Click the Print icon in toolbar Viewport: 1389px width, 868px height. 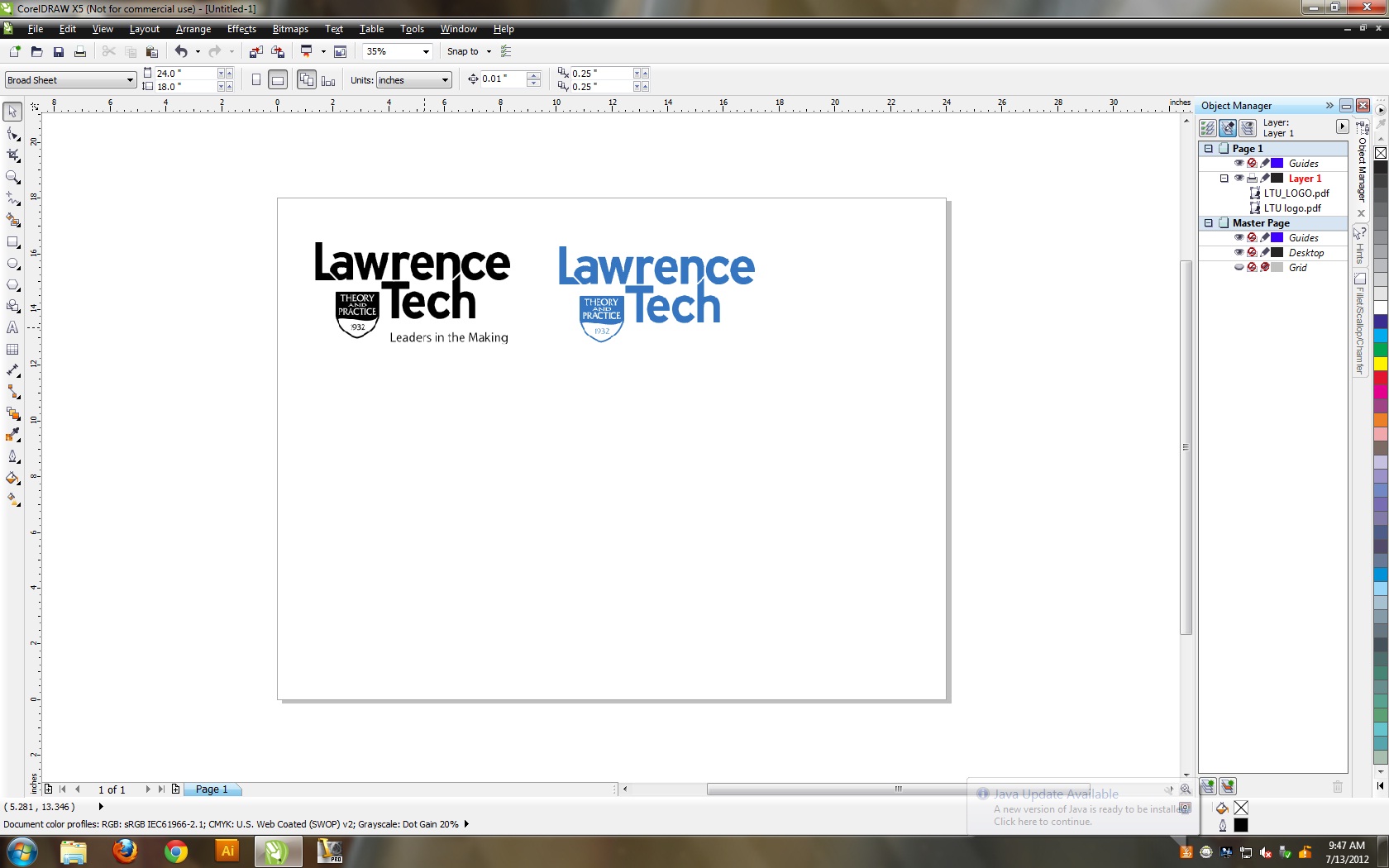(x=80, y=51)
